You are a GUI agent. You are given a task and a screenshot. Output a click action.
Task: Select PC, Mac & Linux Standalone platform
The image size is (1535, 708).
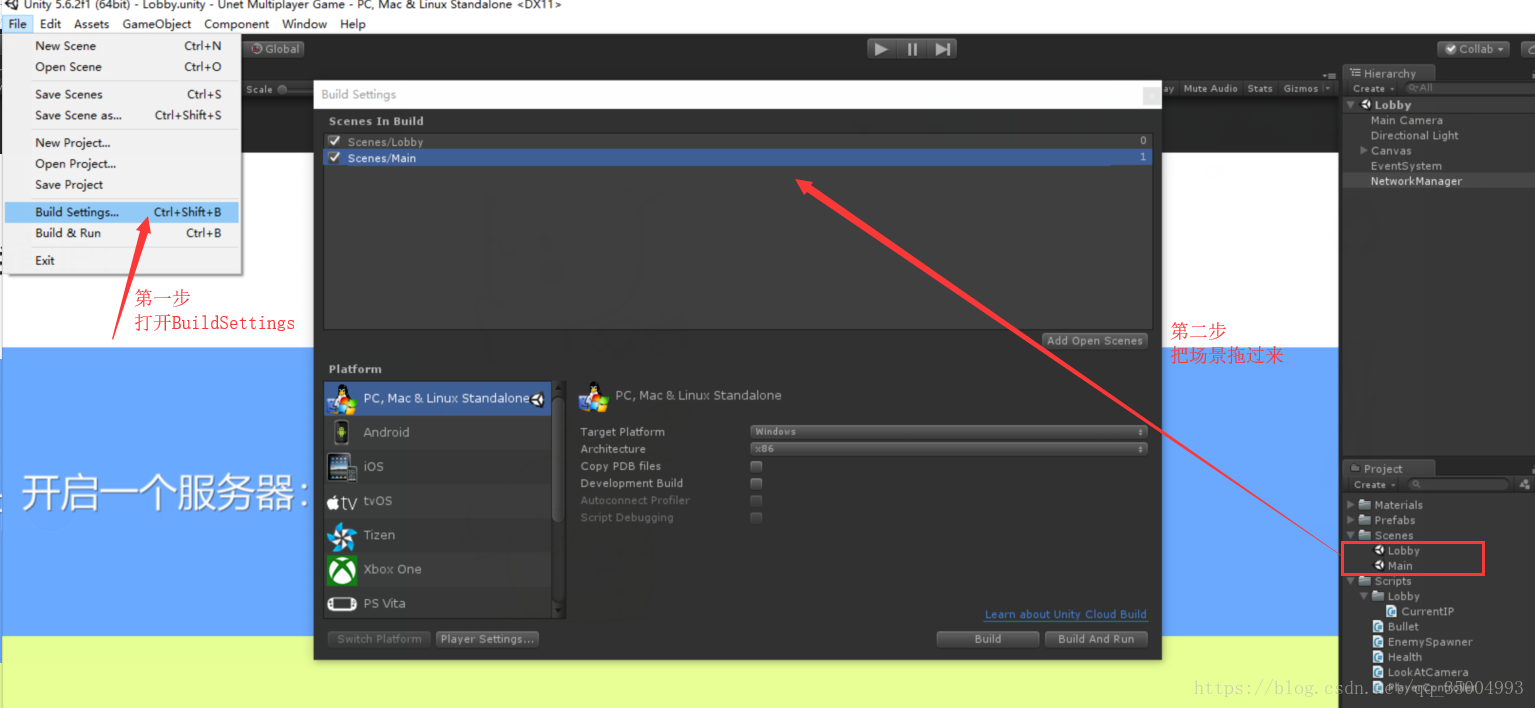437,398
